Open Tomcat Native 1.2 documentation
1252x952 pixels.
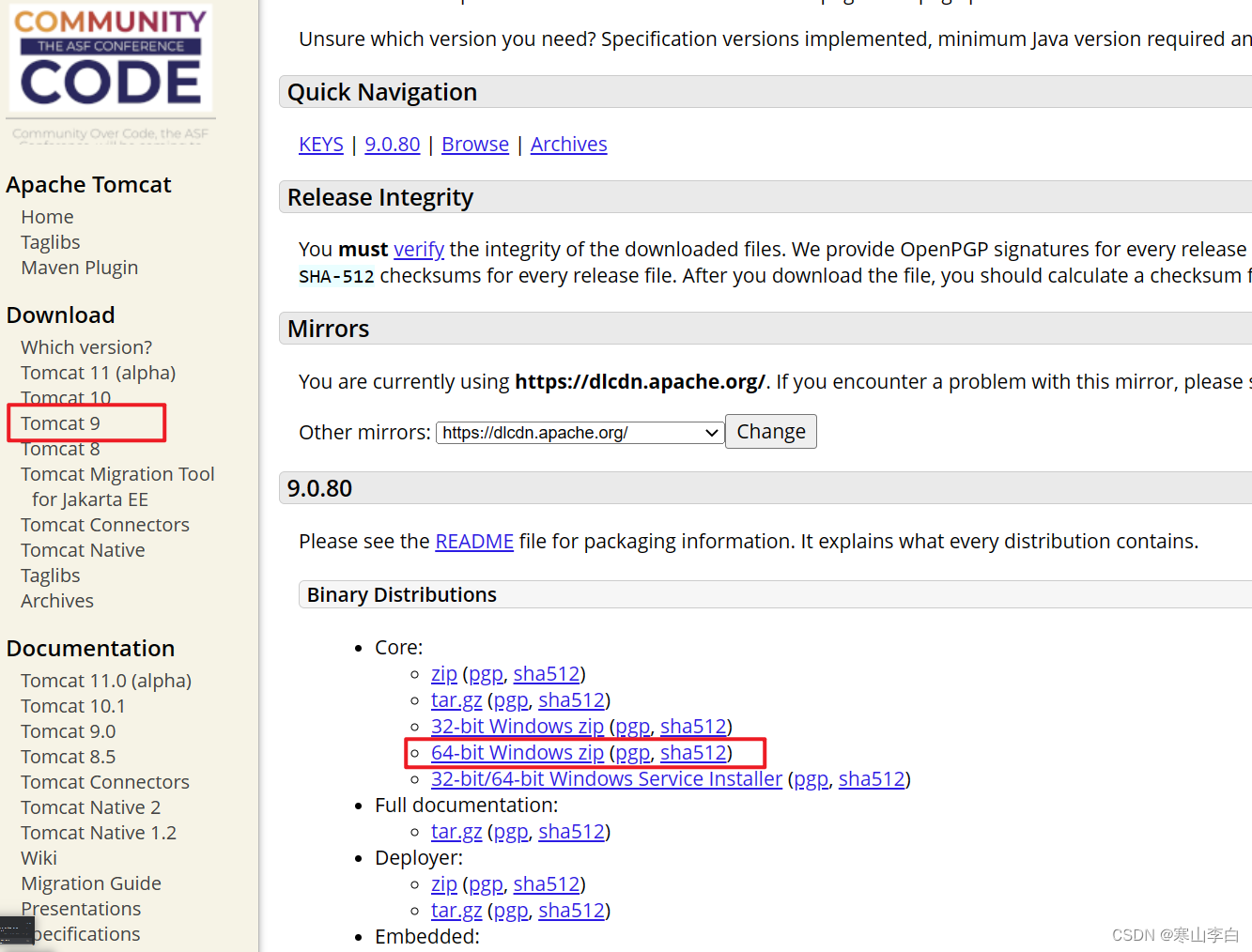pyautogui.click(x=99, y=833)
